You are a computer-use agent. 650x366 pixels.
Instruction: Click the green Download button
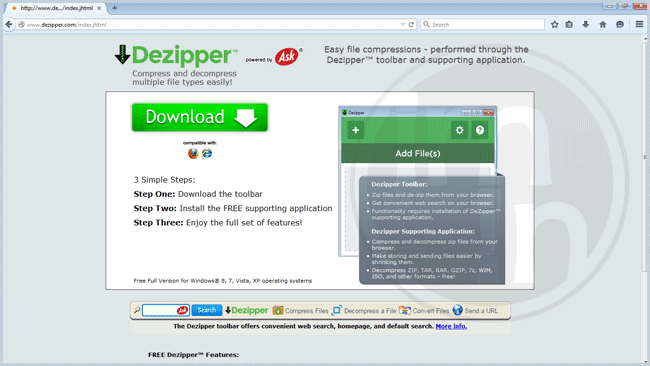pyautogui.click(x=200, y=117)
